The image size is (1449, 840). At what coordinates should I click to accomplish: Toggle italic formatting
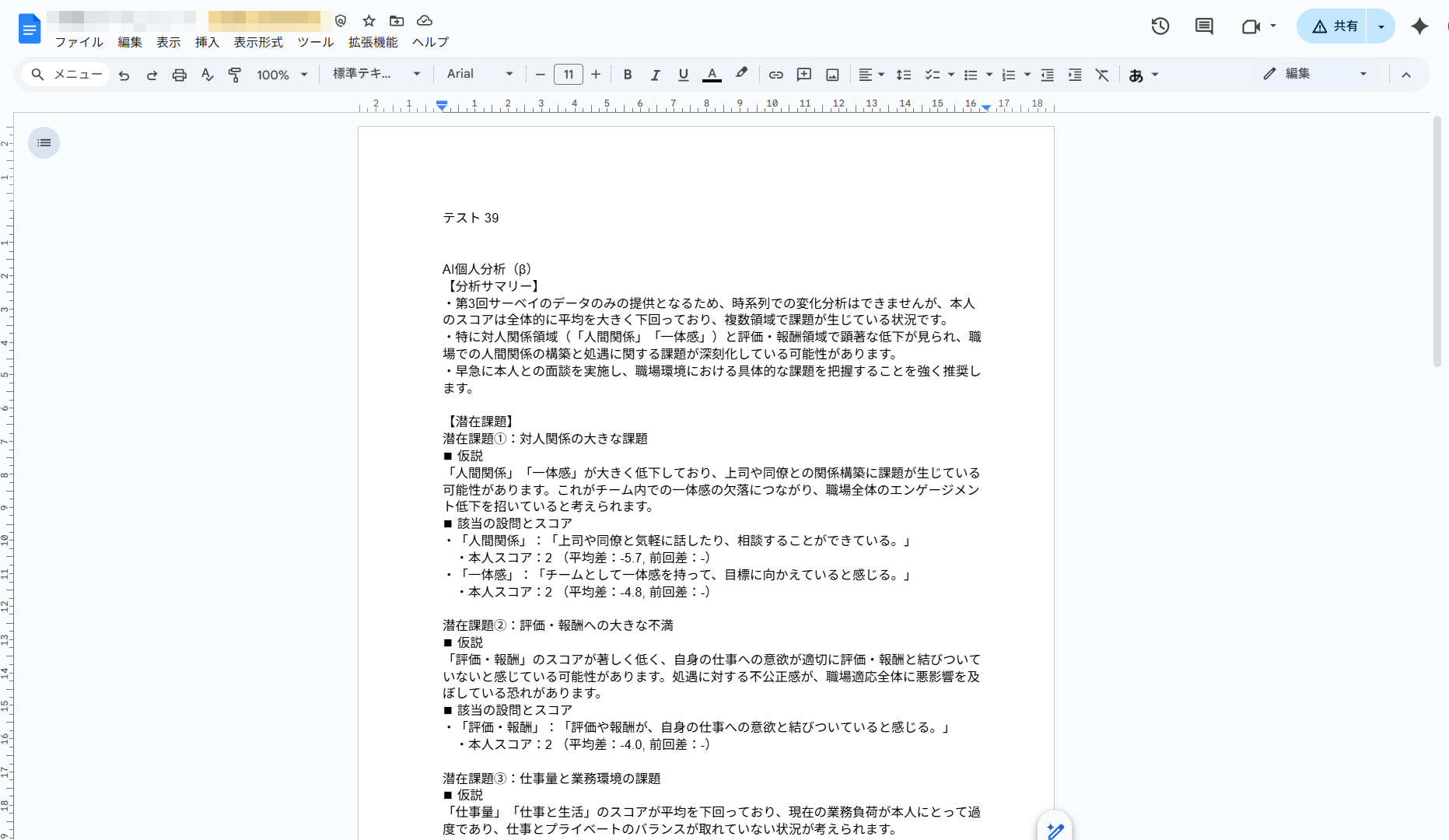(656, 75)
